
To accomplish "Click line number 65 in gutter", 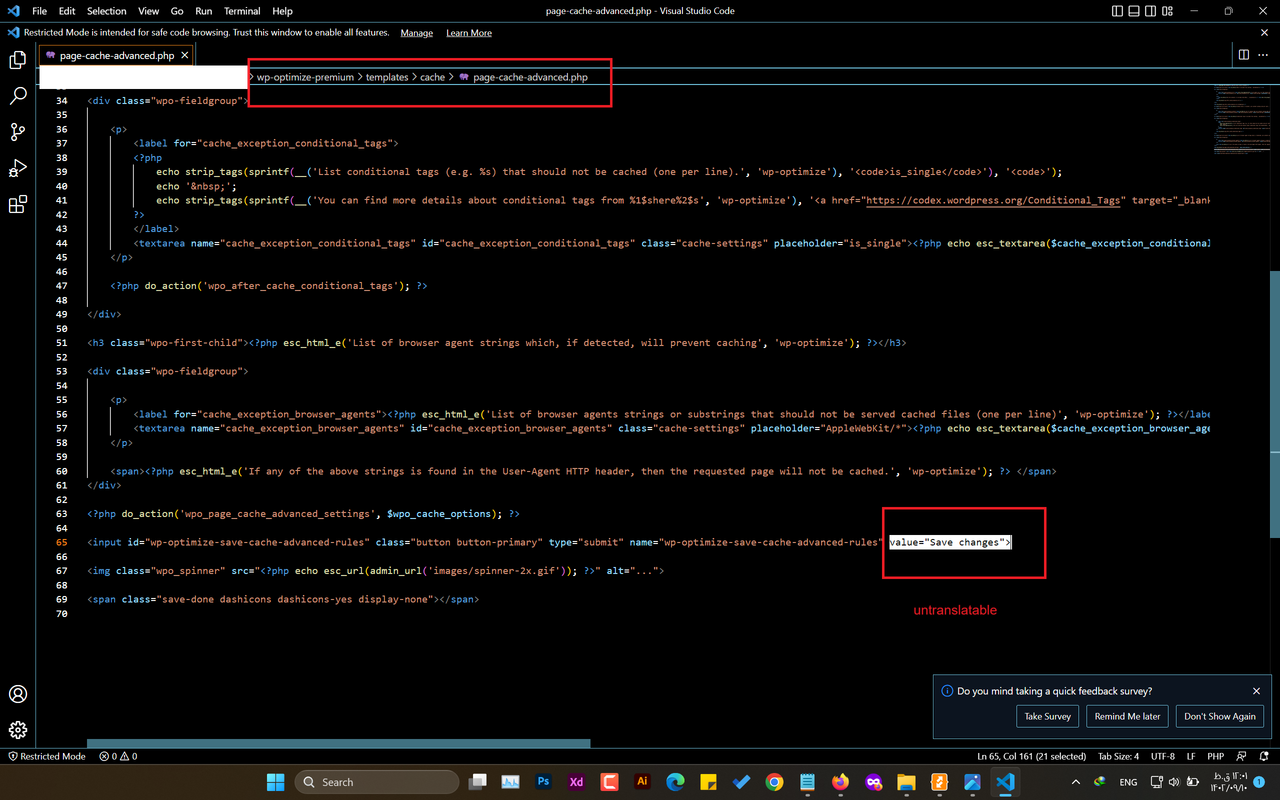I will point(62,542).
